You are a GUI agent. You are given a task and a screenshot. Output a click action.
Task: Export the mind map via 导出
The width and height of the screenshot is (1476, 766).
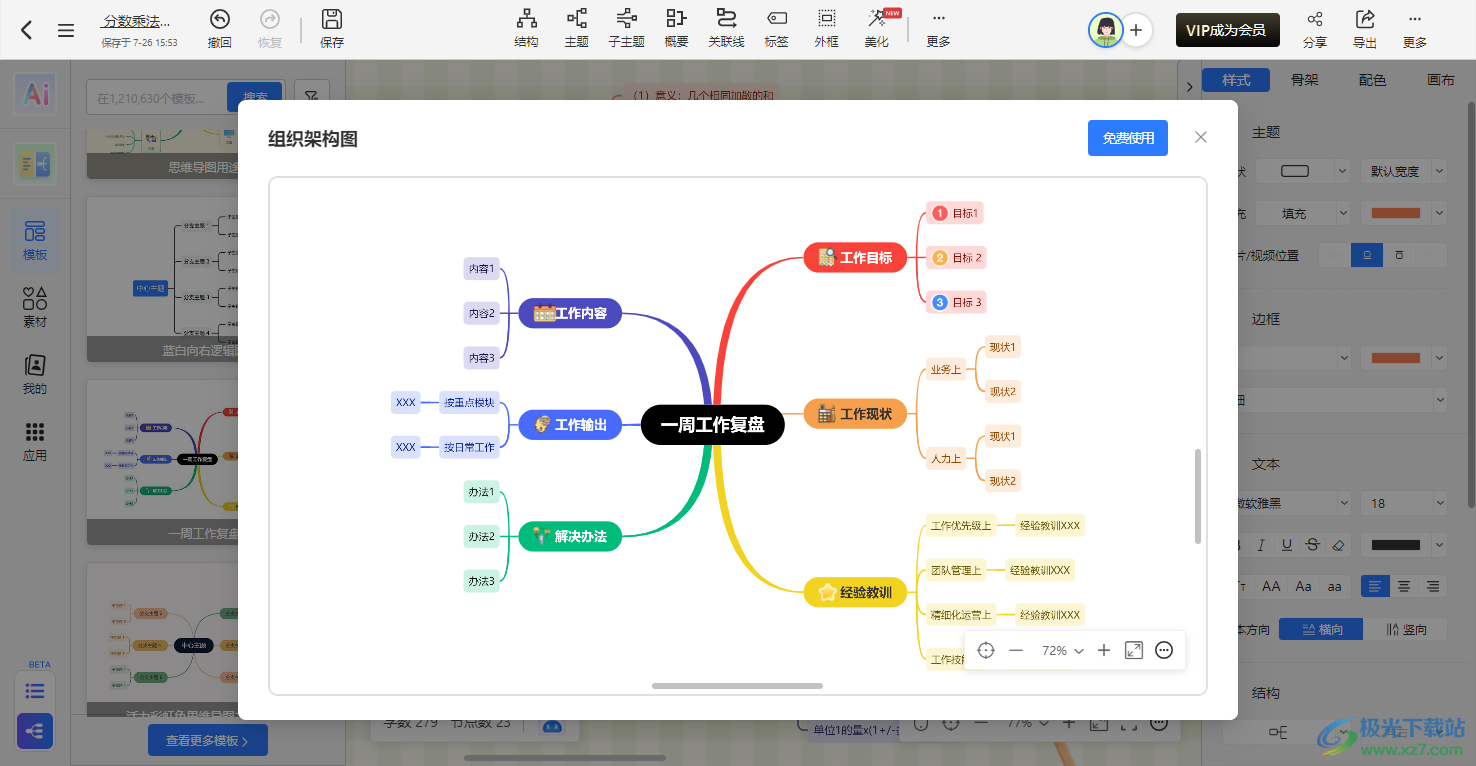click(1365, 30)
